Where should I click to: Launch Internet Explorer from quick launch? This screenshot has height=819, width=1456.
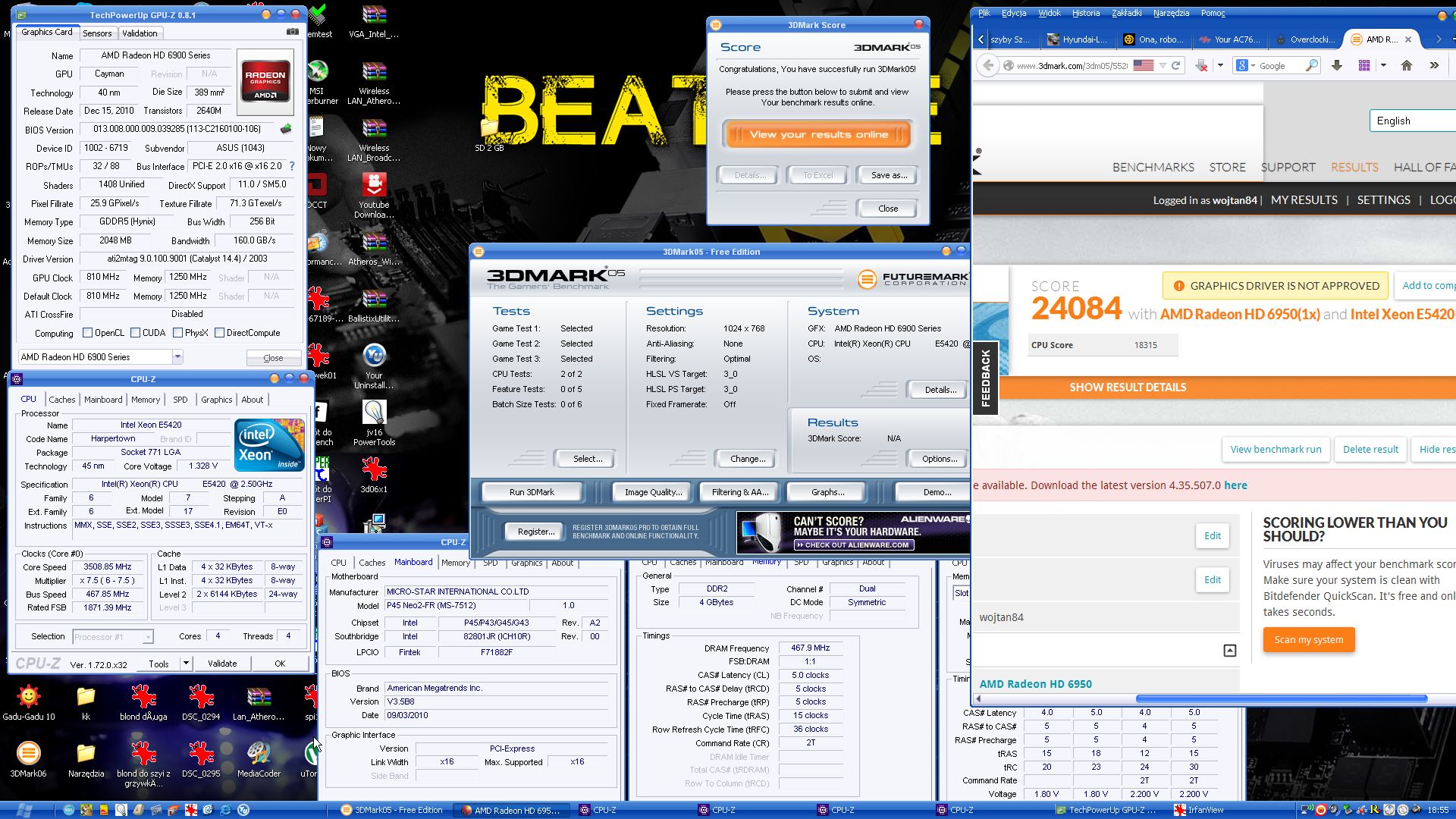[225, 810]
